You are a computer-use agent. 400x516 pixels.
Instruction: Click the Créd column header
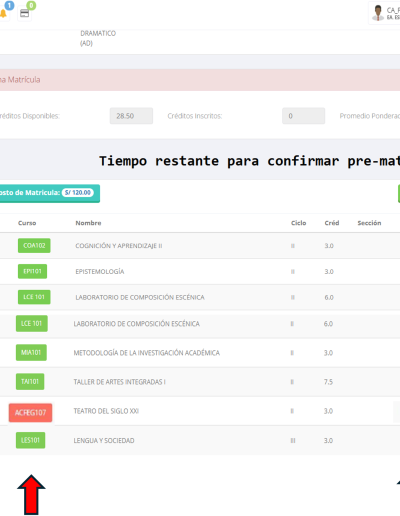pos(332,223)
